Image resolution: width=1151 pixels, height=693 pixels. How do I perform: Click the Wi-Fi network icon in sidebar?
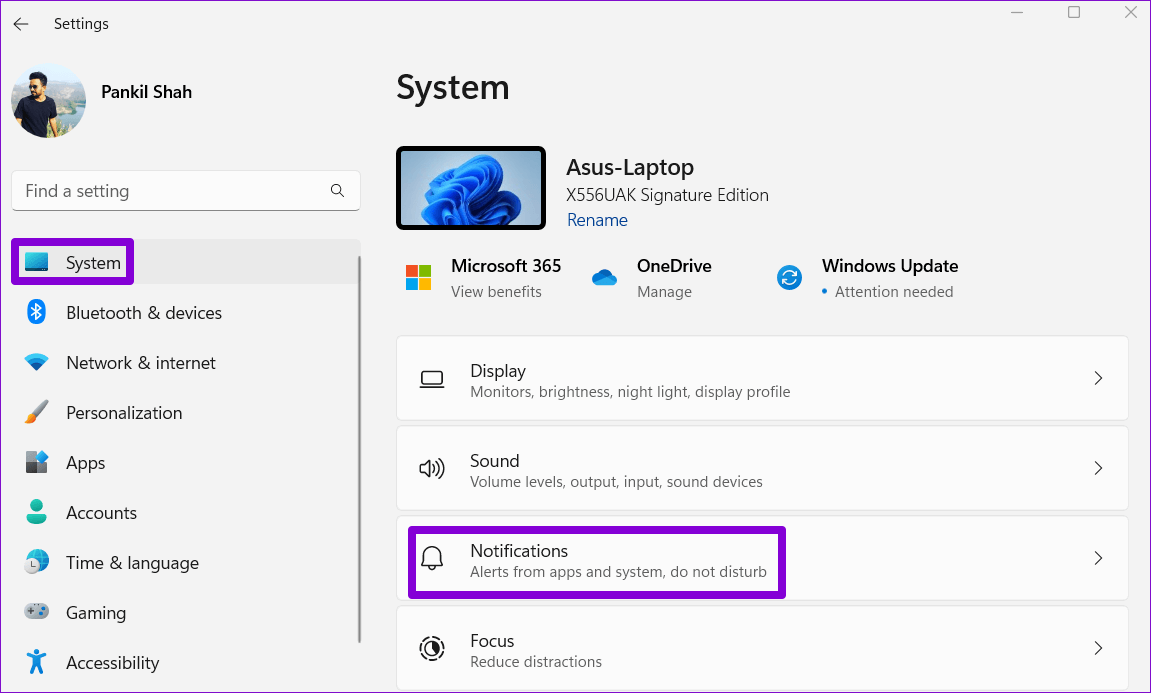36,362
